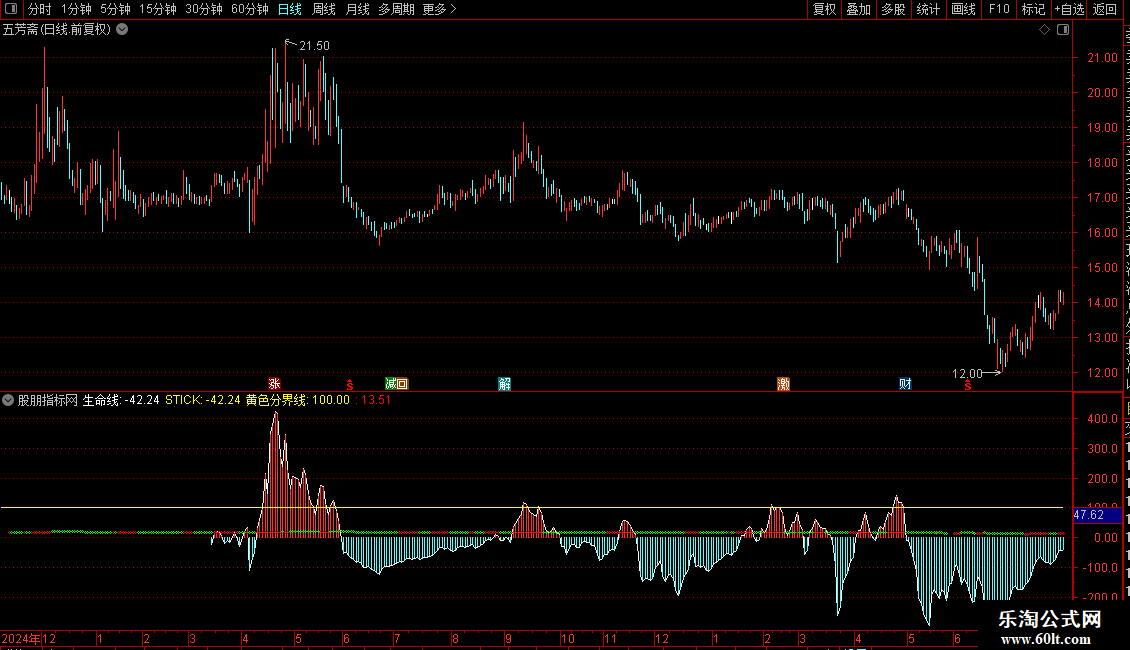Open dropdown next to 五芳斋 stock title
This screenshot has height=650, width=1130.
(123, 30)
